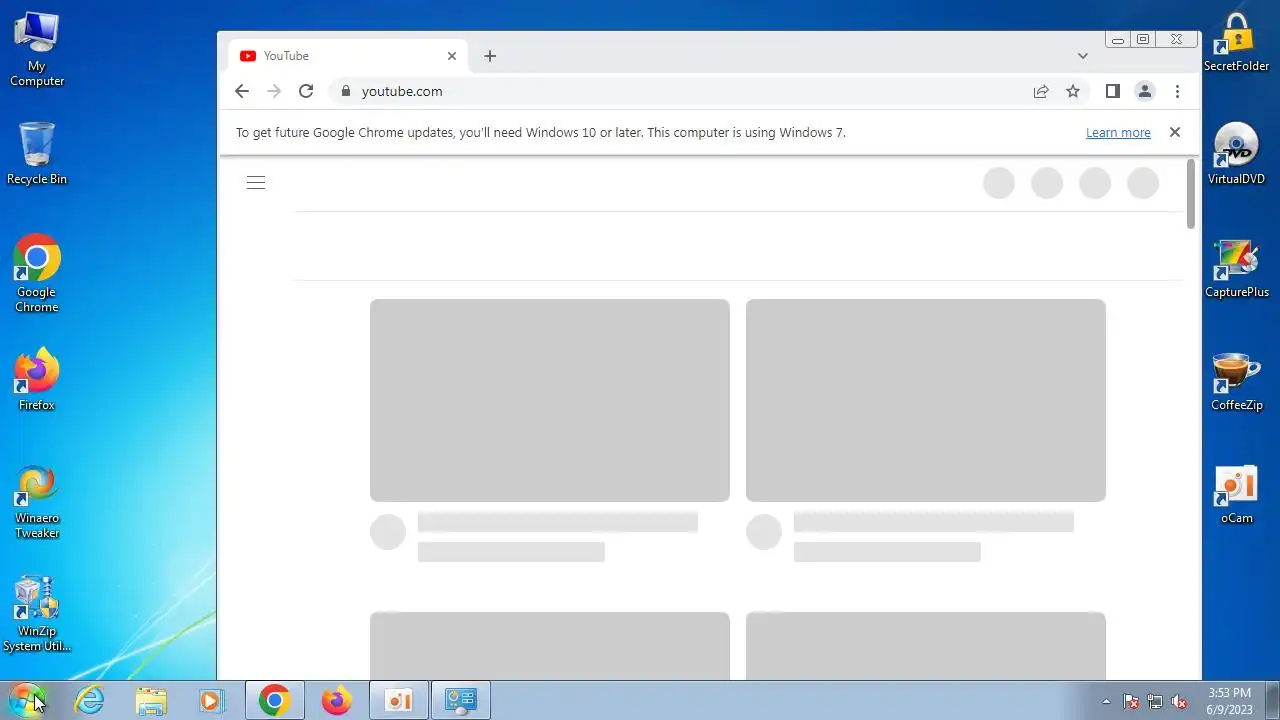The image size is (1280, 720).
Task: Open the Action Center flag tray icon
Action: coord(1131,701)
